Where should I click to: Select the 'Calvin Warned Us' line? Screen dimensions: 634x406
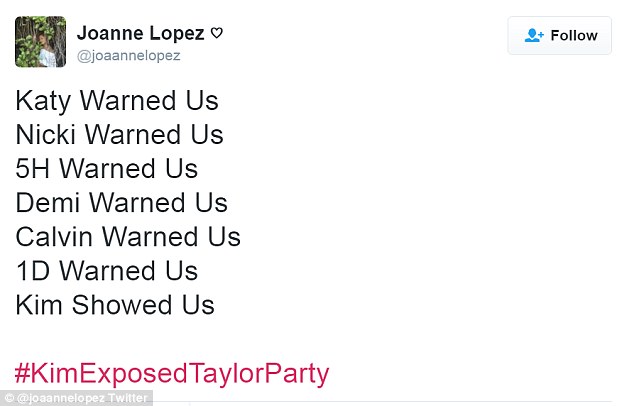(x=128, y=237)
